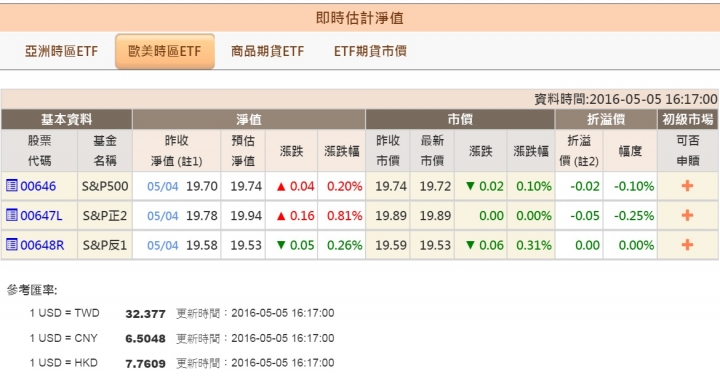Click the orange plus for S&P500 row
The image size is (720, 377).
point(687,186)
